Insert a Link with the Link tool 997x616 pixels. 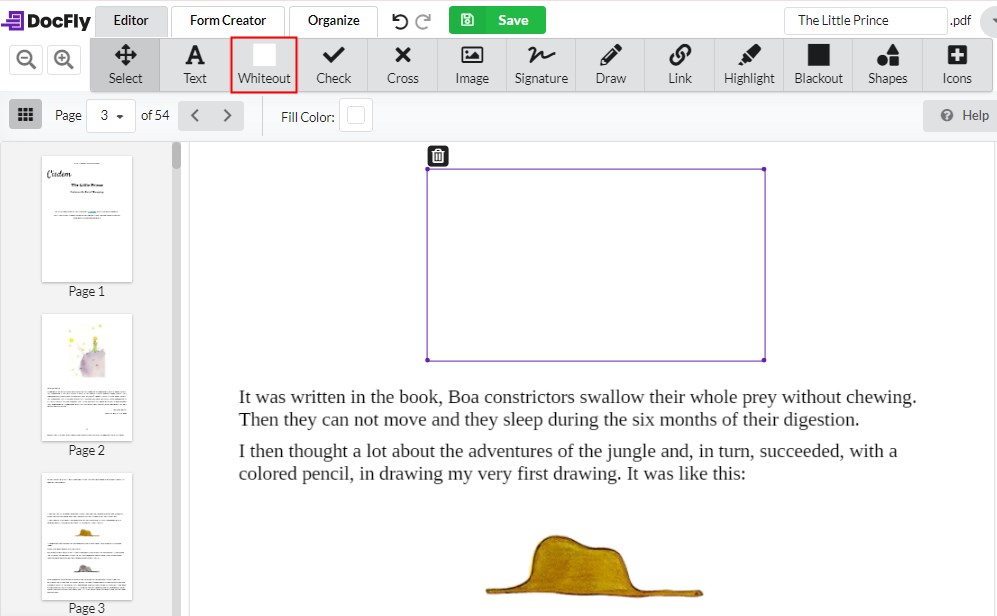(x=680, y=65)
